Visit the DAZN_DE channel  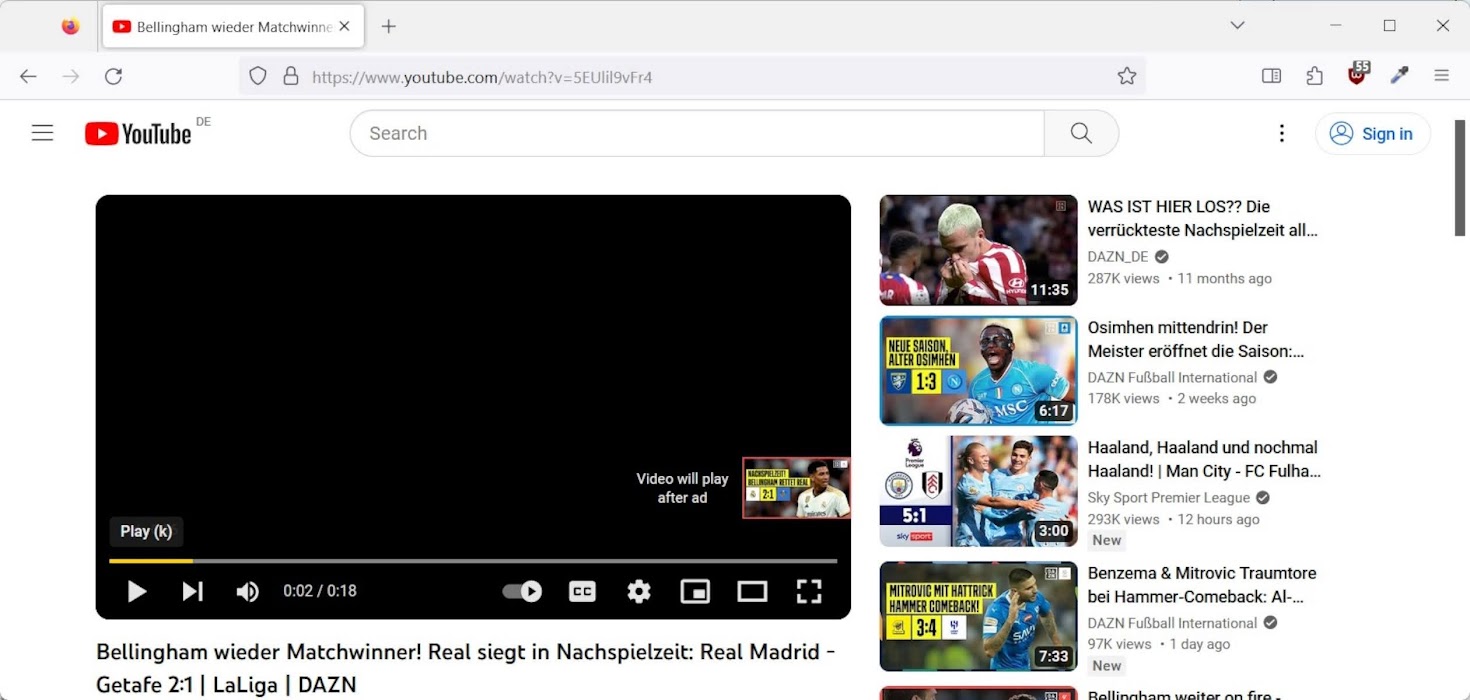1118,256
